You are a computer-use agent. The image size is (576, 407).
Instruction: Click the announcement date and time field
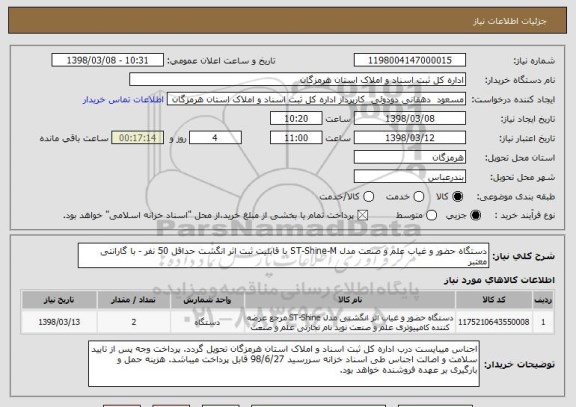(x=108, y=60)
